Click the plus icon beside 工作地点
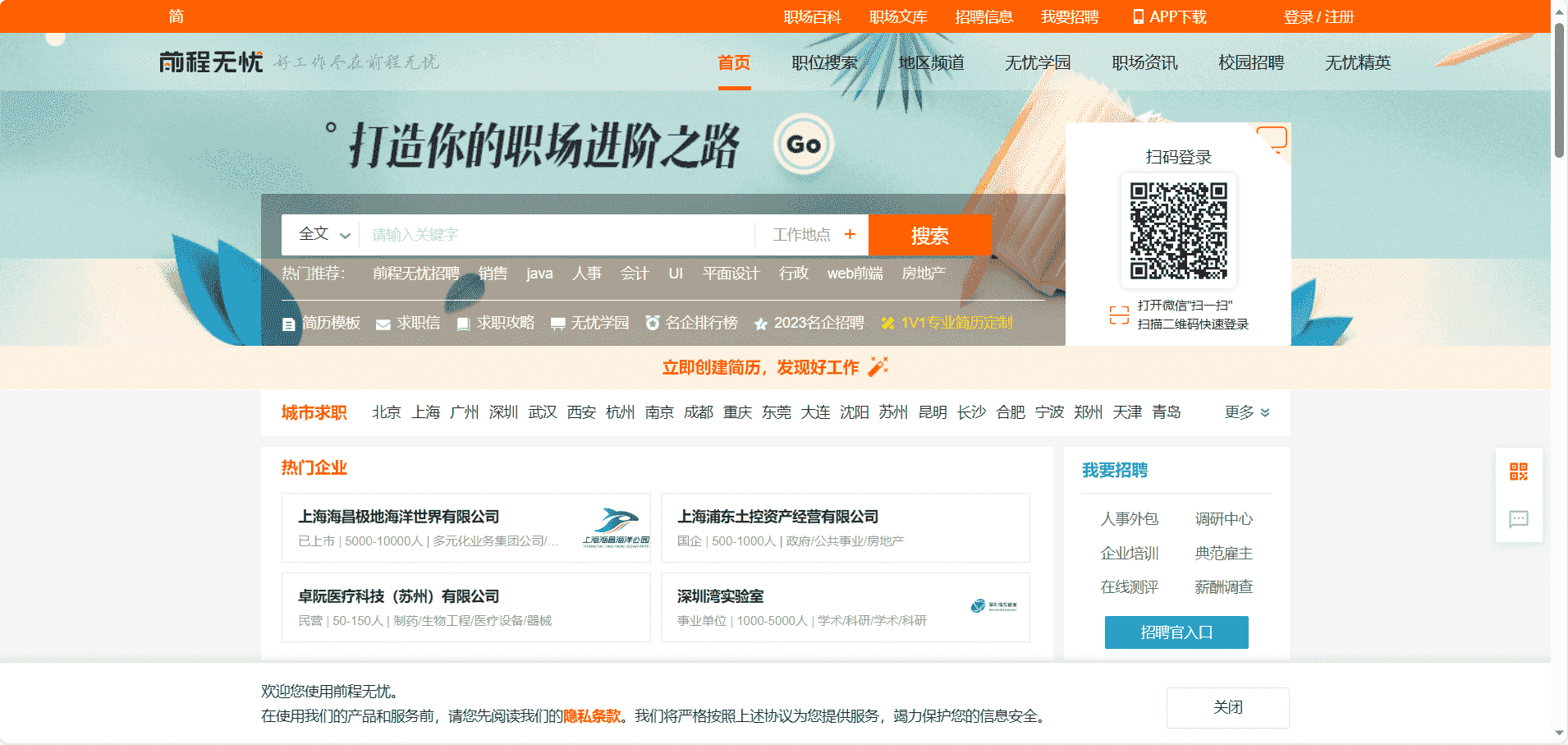Viewport: 1568px width, 745px height. point(850,235)
